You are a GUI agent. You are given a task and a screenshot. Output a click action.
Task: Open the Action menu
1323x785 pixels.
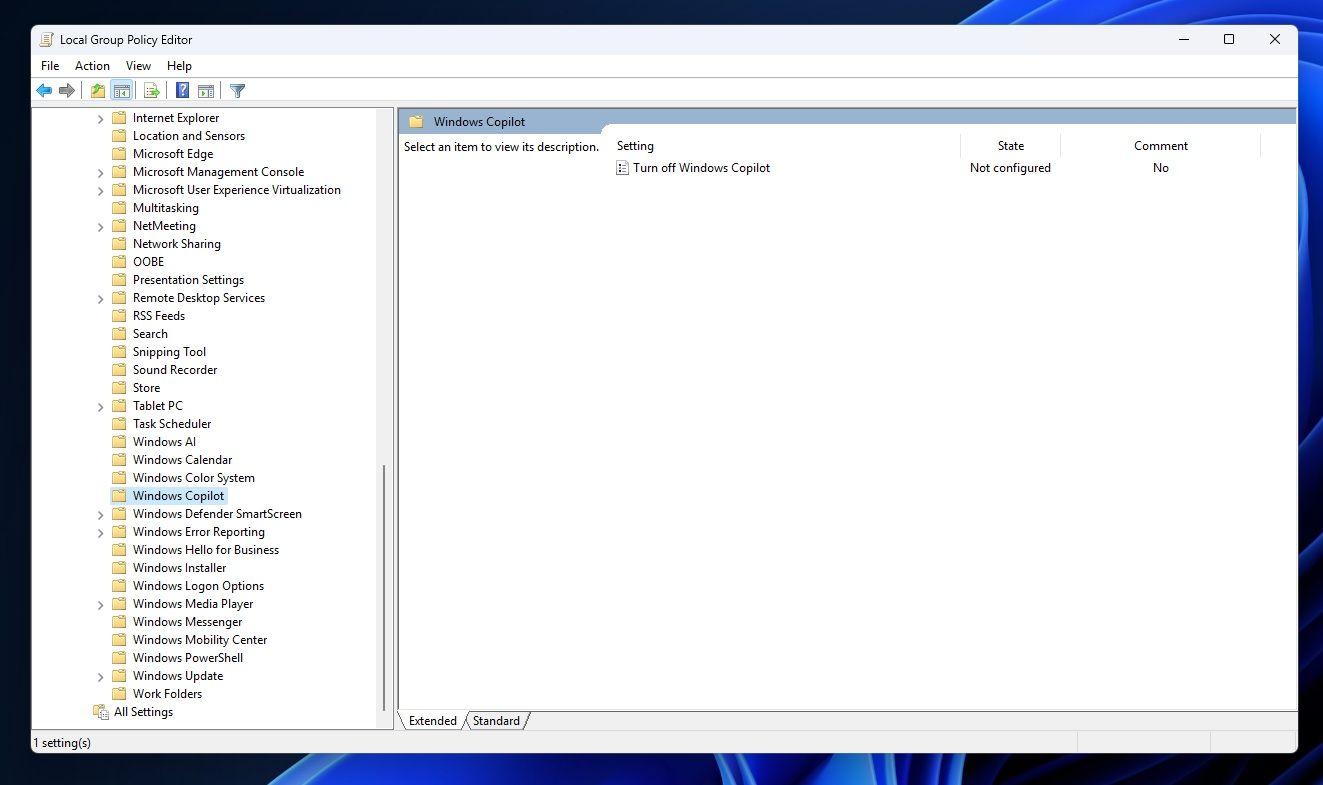92,65
